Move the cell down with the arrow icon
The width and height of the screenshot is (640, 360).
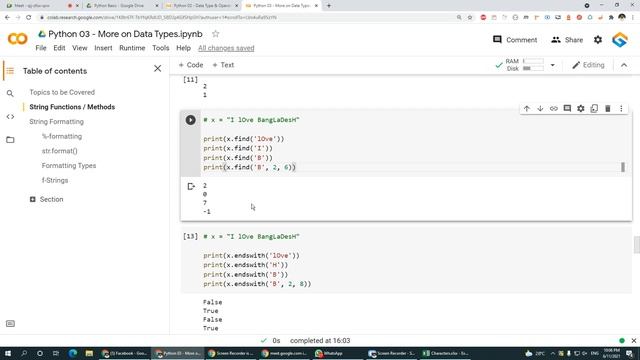click(540, 109)
